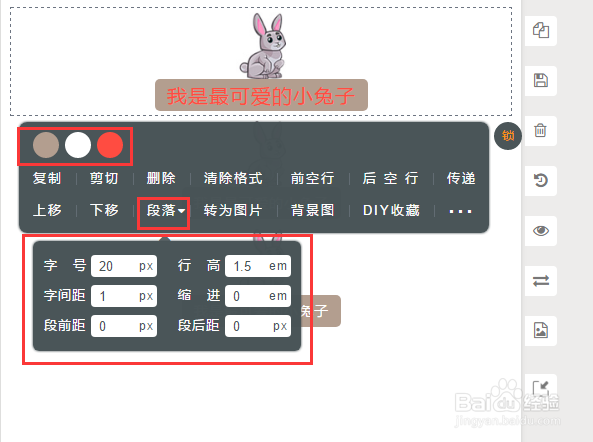Toggle the eye preview icon
Image resolution: width=593 pixels, height=442 pixels.
(541, 231)
